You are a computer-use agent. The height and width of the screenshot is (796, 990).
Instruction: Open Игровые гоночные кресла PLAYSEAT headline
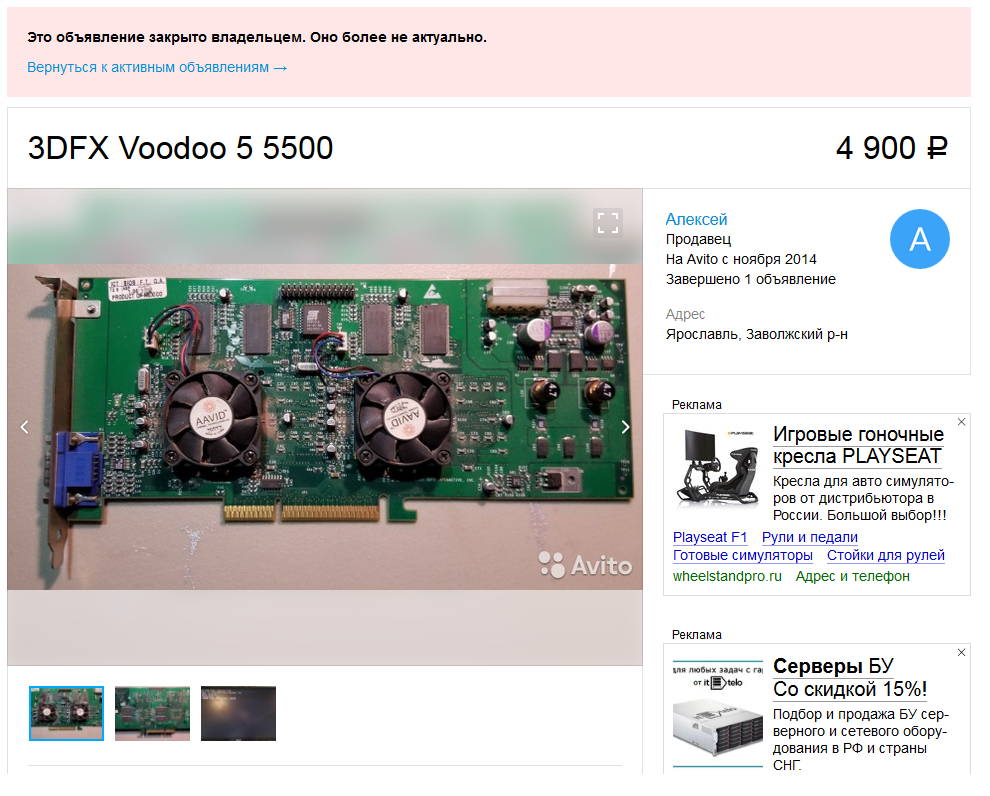[x=858, y=445]
